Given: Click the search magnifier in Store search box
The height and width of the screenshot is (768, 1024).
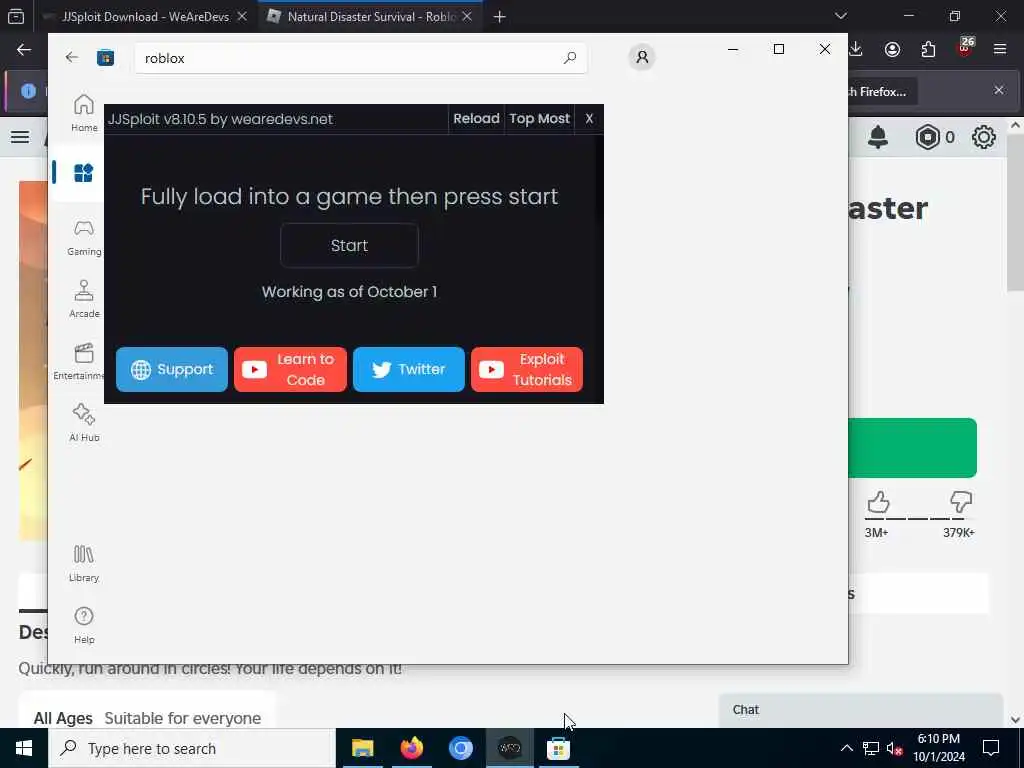Looking at the screenshot, I should (x=569, y=58).
